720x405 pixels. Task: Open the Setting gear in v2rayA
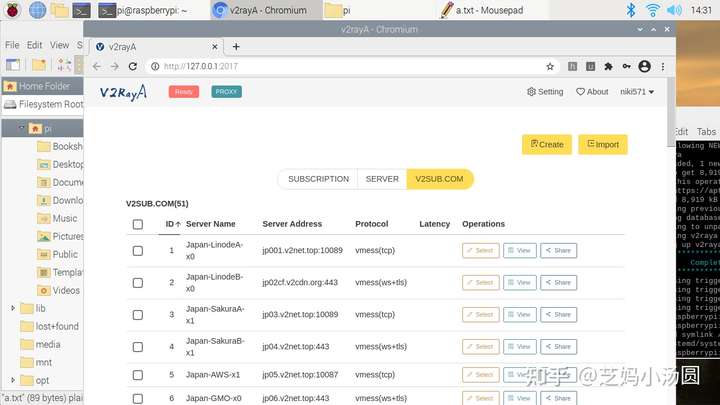click(x=545, y=92)
